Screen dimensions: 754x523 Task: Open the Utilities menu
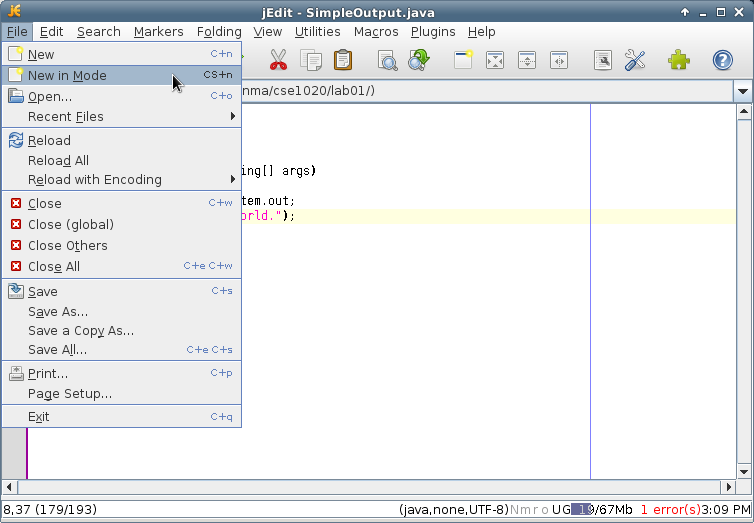[317, 32]
